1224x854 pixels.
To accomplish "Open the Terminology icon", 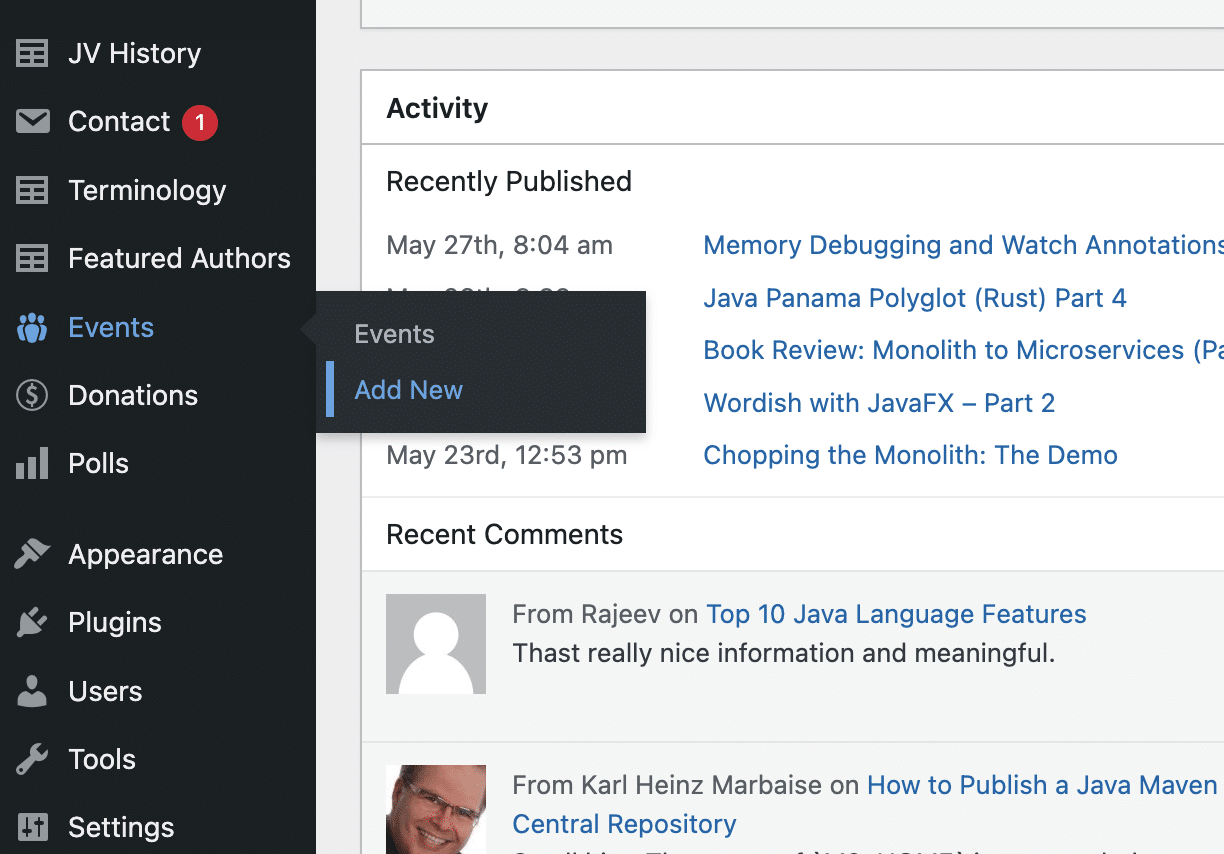I will [x=31, y=190].
